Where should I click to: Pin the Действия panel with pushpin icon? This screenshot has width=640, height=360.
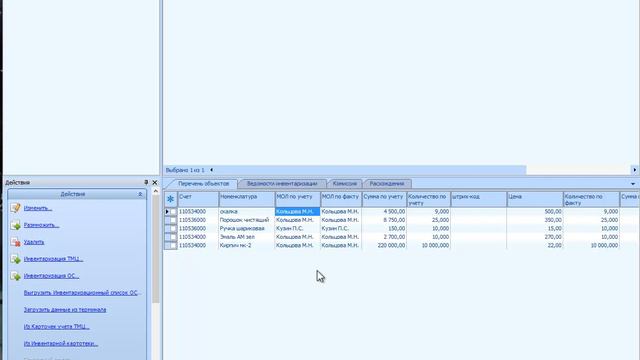pos(146,182)
